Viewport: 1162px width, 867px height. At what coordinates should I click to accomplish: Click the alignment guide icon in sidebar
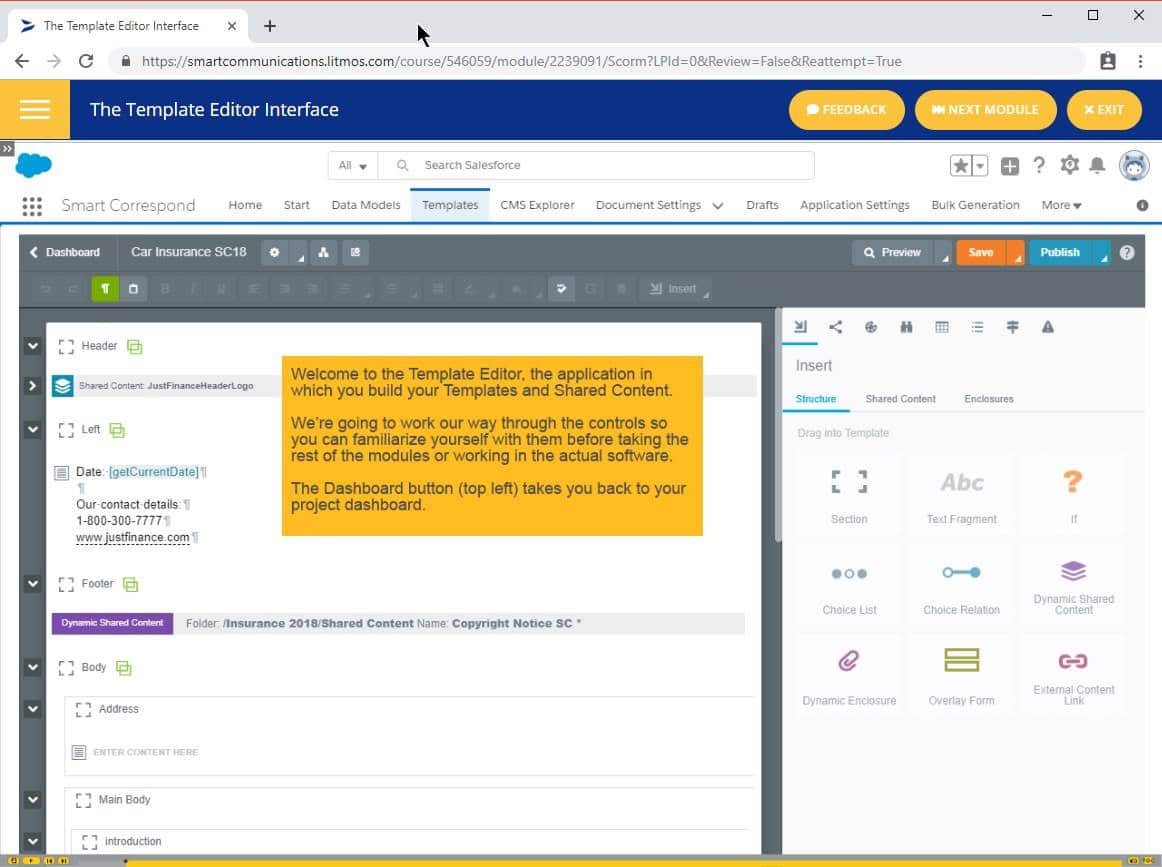[1012, 327]
